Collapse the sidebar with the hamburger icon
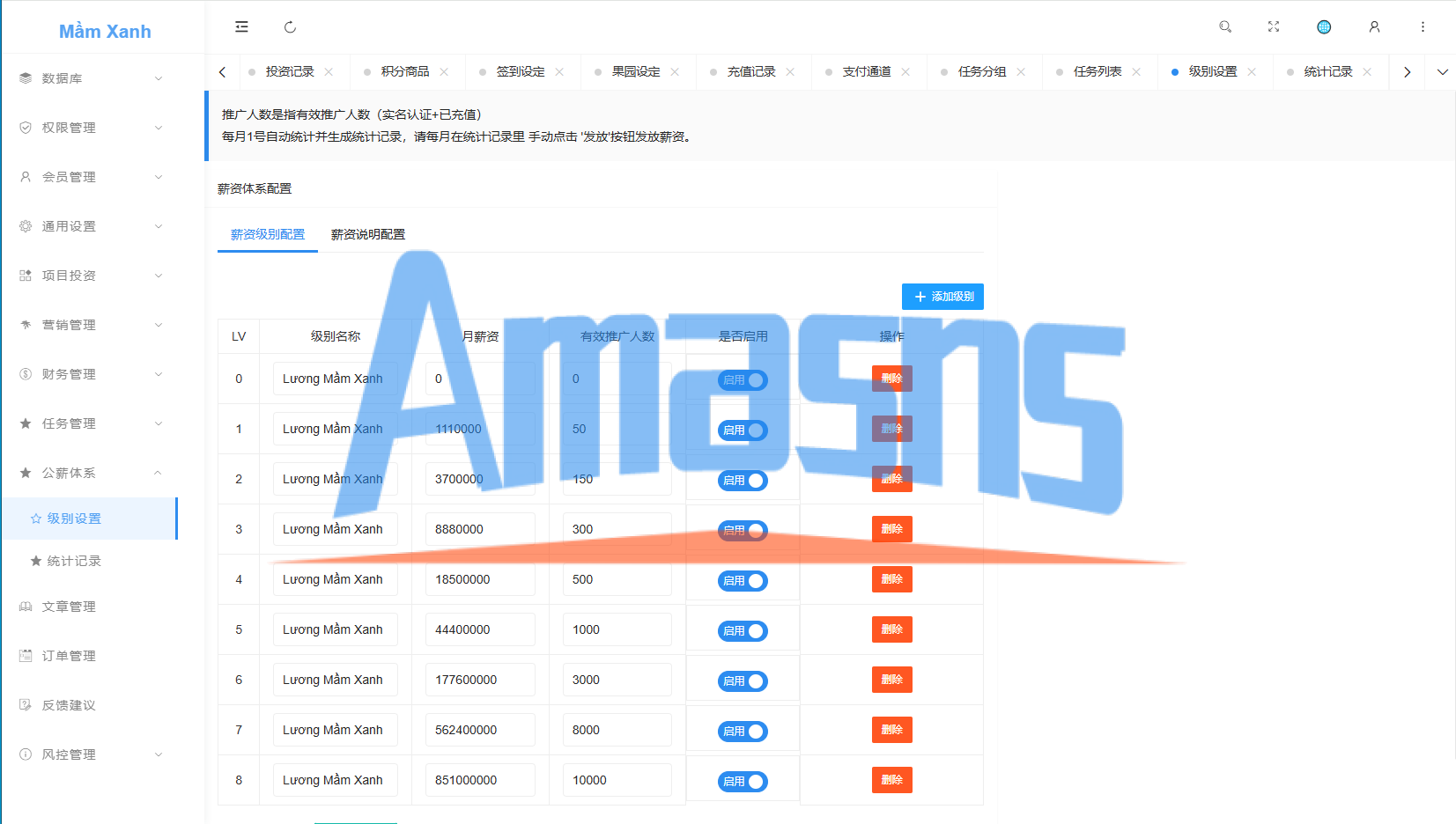The height and width of the screenshot is (824, 1456). pos(241,26)
